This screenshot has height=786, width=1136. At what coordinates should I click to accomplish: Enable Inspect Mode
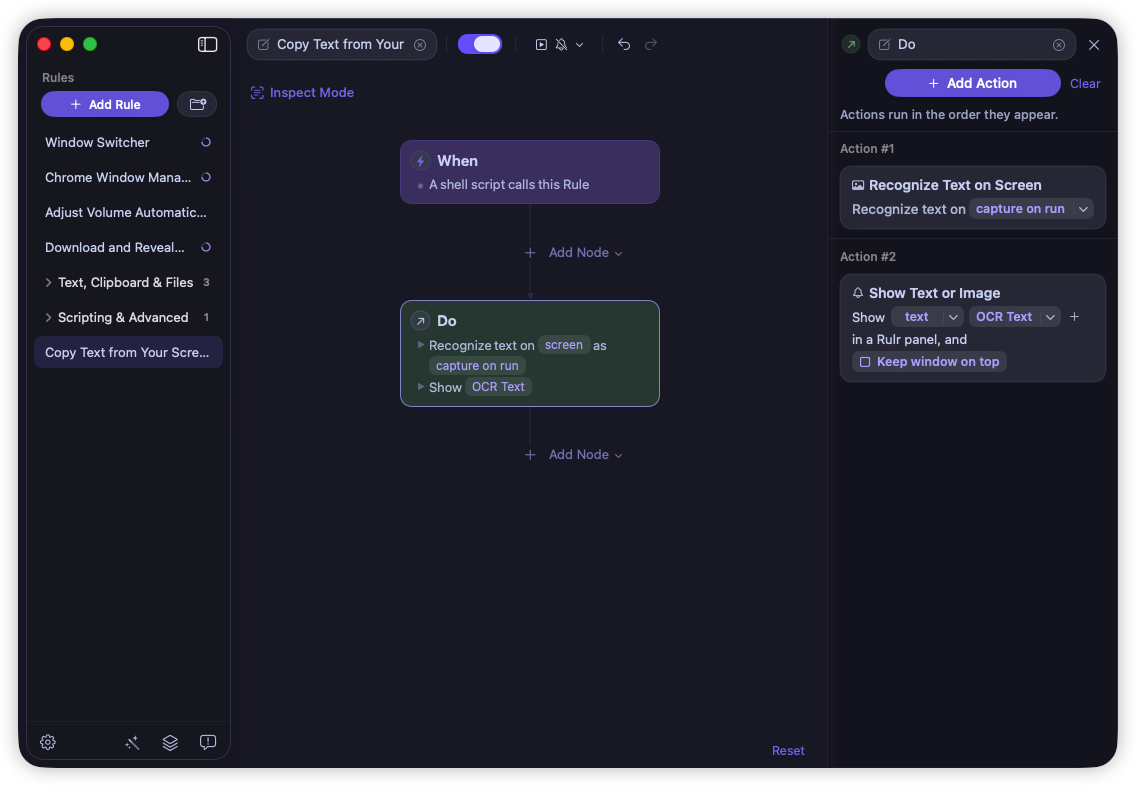pyautogui.click(x=302, y=93)
